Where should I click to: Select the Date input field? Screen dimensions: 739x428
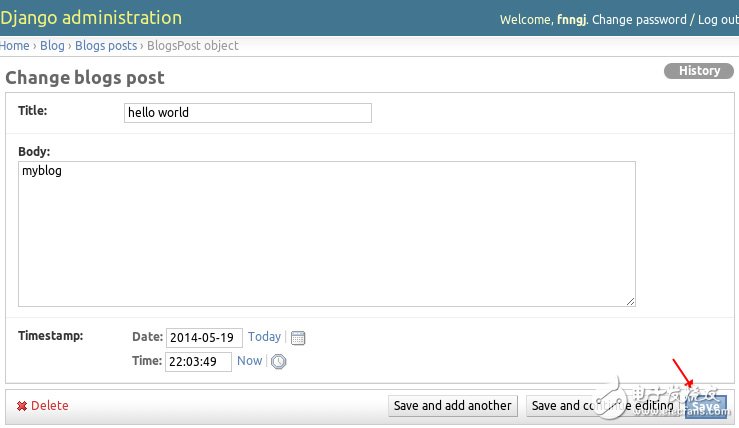[x=204, y=338]
